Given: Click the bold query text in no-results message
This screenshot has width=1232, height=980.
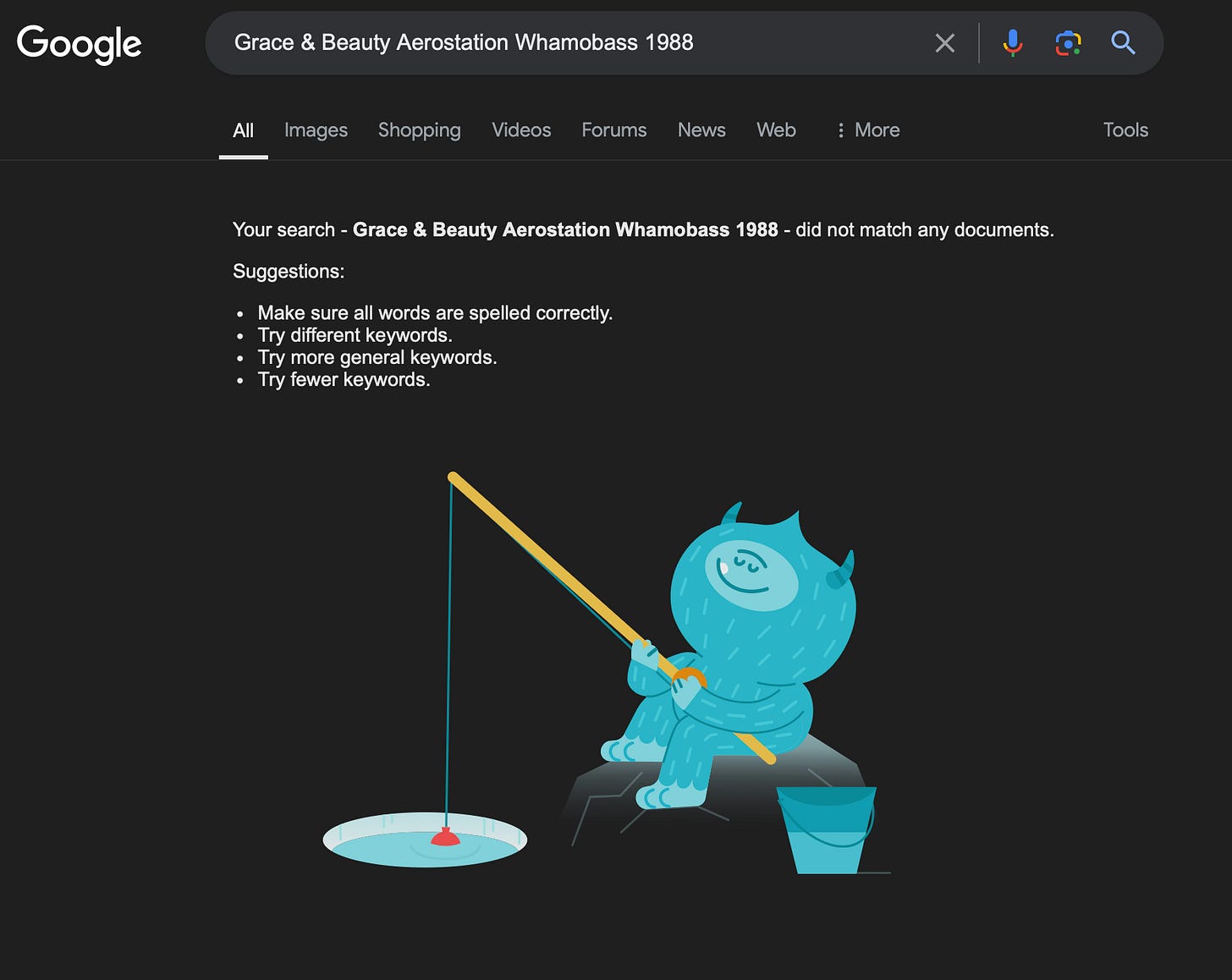Looking at the screenshot, I should 565,230.
